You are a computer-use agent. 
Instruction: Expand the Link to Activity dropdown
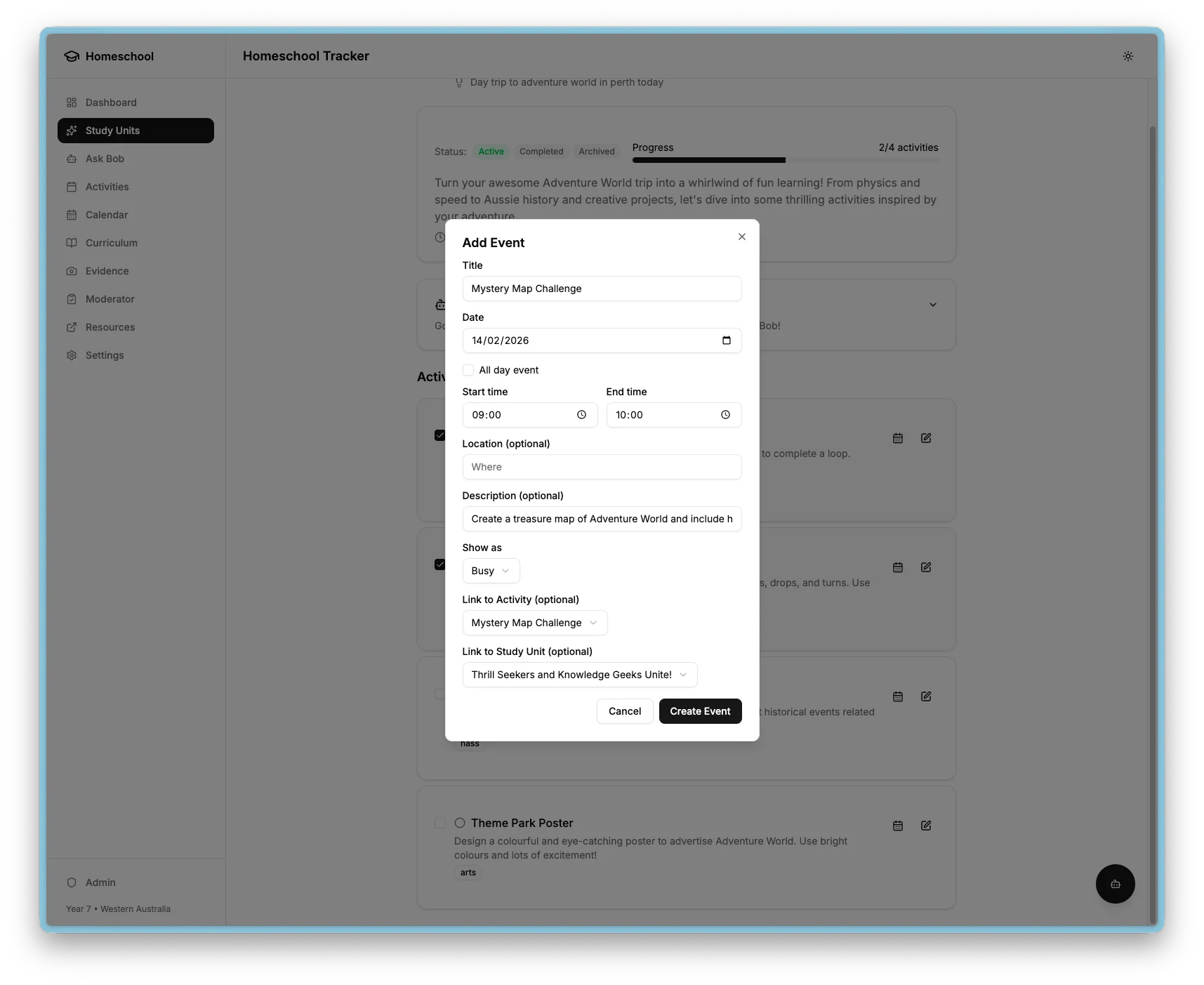pyautogui.click(x=534, y=623)
